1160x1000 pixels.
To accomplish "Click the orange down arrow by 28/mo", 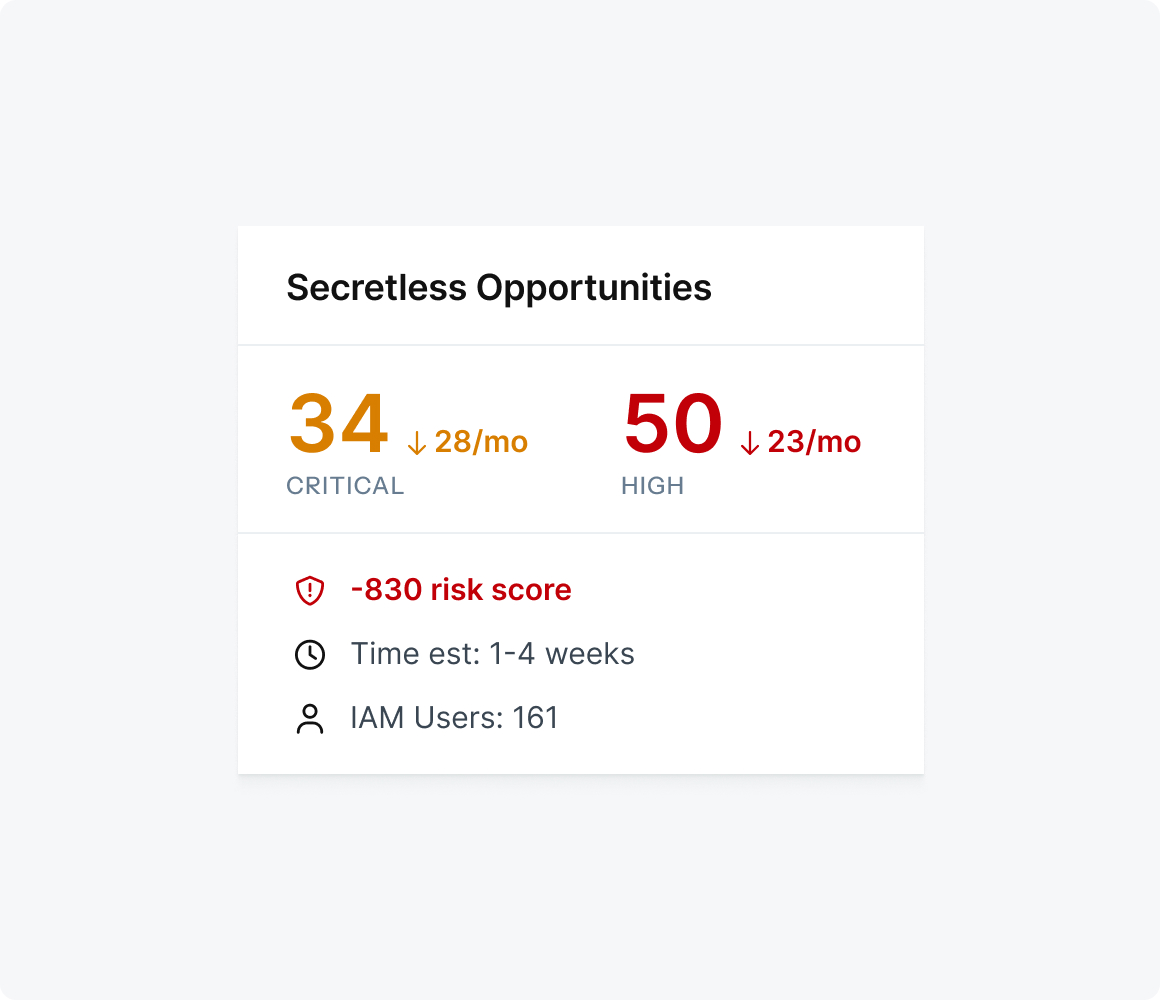I will [417, 443].
